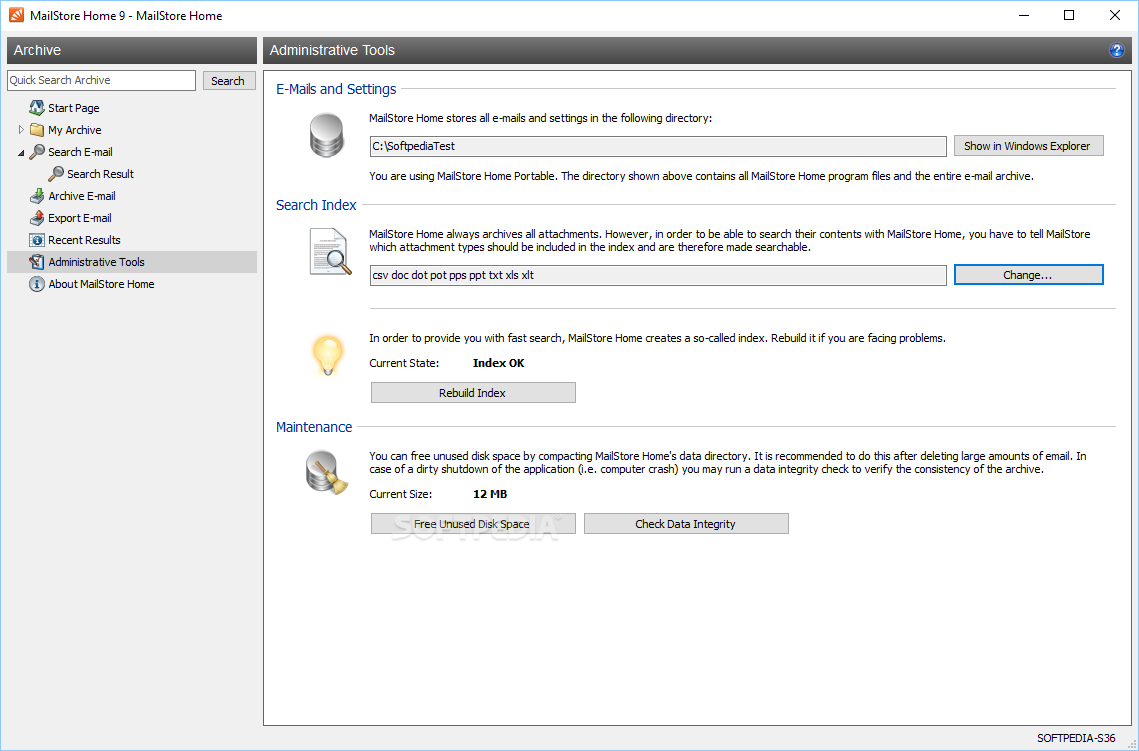
Task: Click the Search button
Action: pos(228,81)
